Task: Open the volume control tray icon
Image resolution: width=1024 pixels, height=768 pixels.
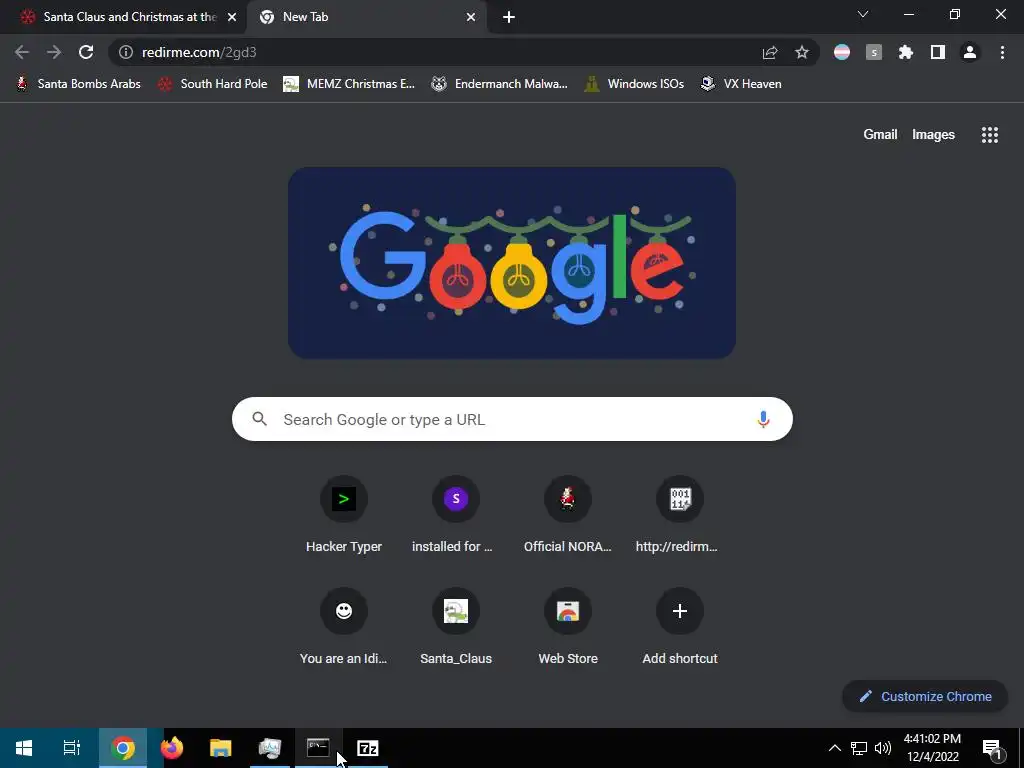Action: [883, 748]
